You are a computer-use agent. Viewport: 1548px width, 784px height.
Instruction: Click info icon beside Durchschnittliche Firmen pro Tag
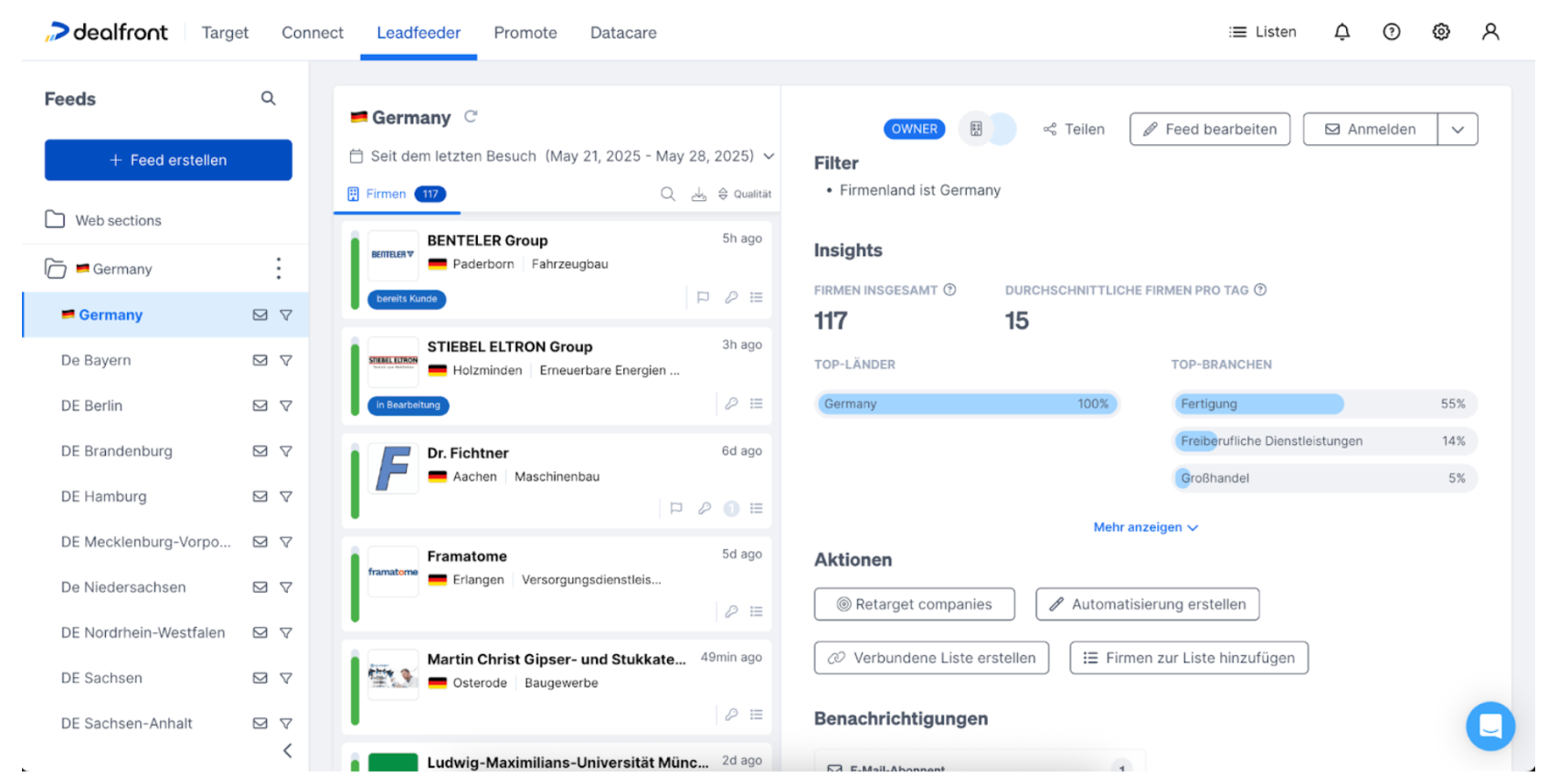coord(1260,290)
